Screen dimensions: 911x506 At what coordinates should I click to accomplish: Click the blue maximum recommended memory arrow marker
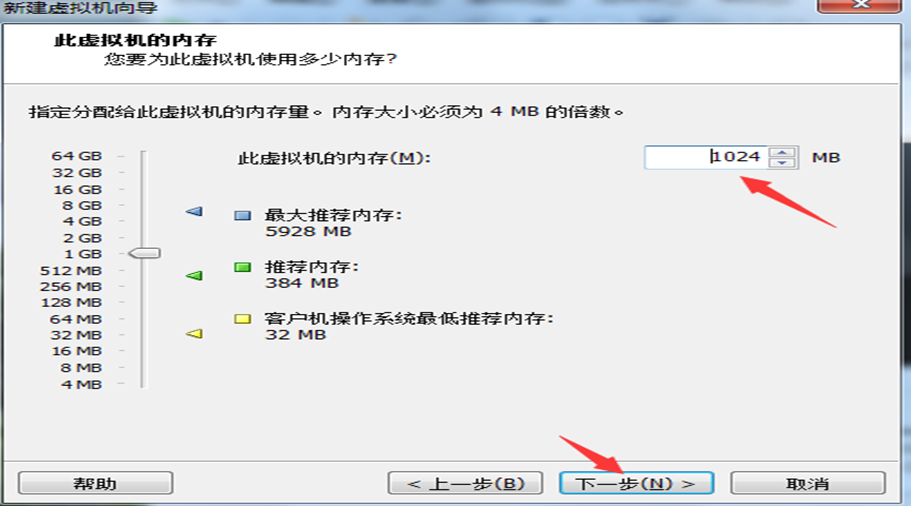[x=194, y=211]
